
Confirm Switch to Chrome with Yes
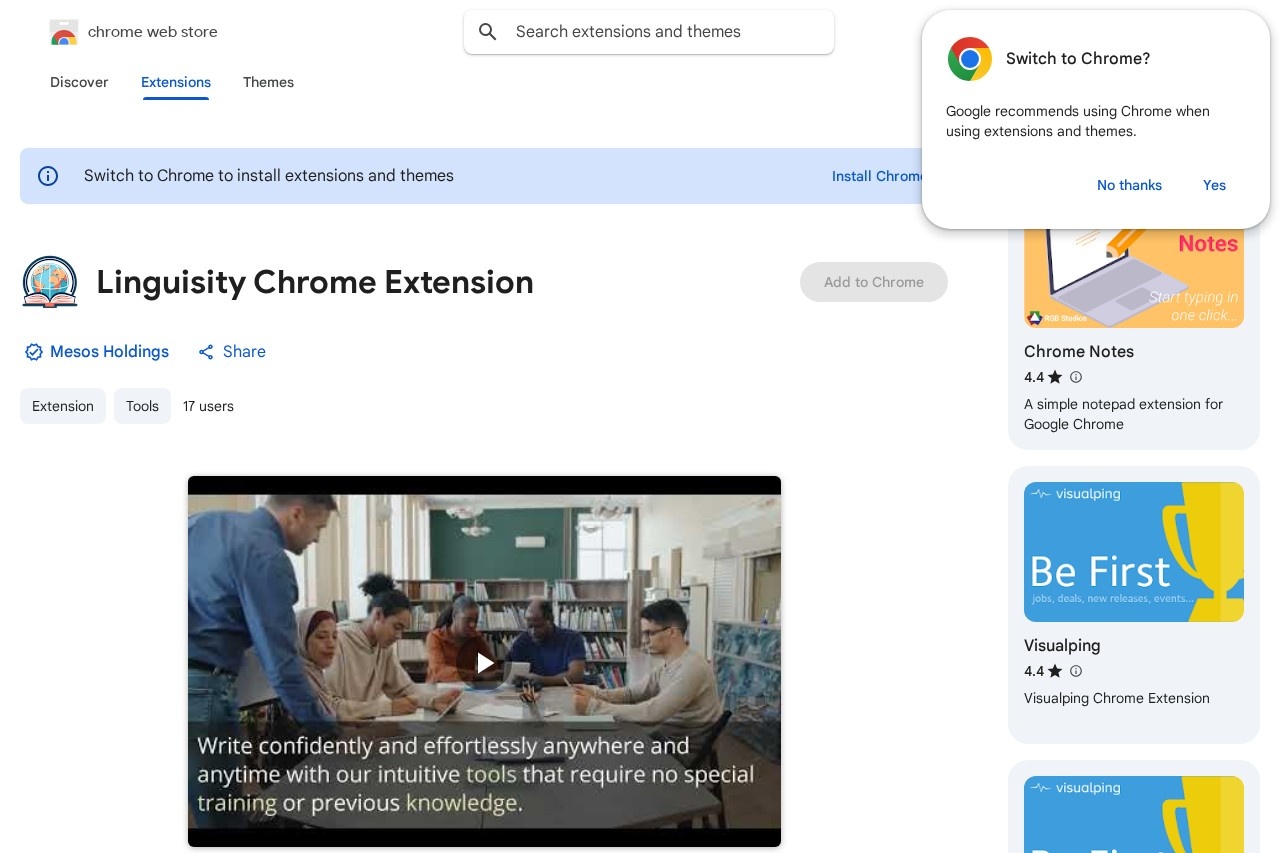[1214, 185]
